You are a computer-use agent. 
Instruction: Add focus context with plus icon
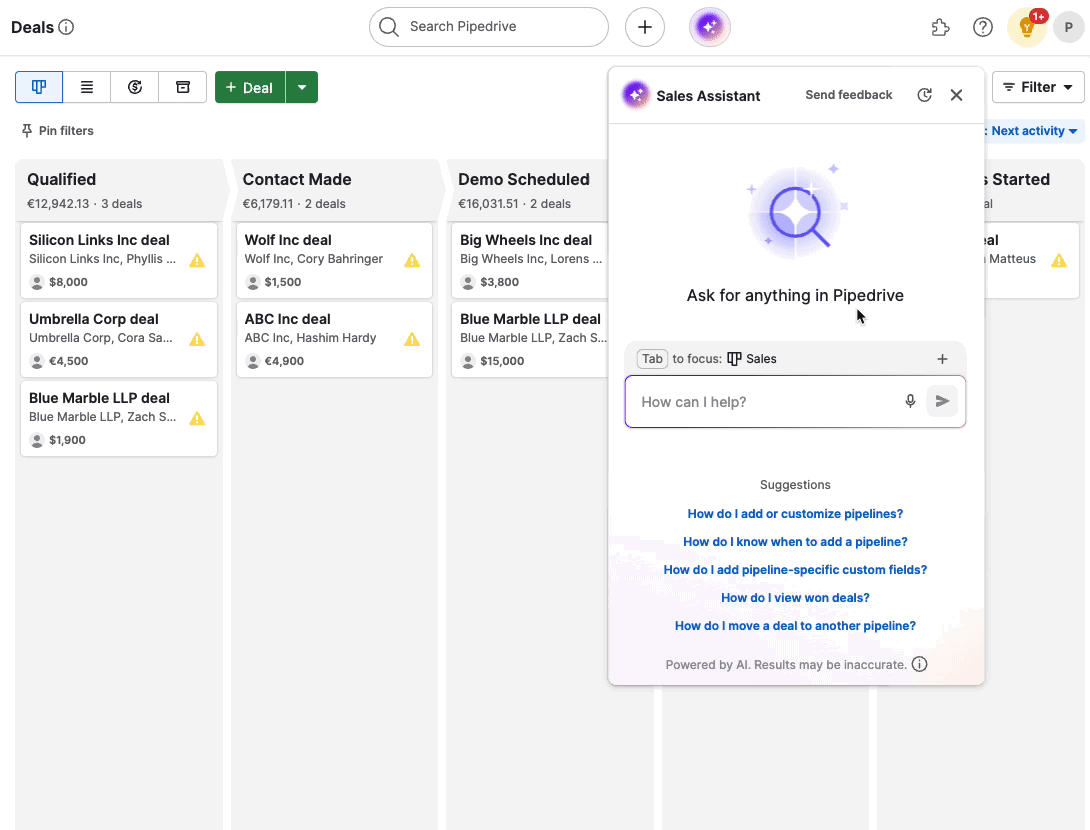click(x=942, y=359)
